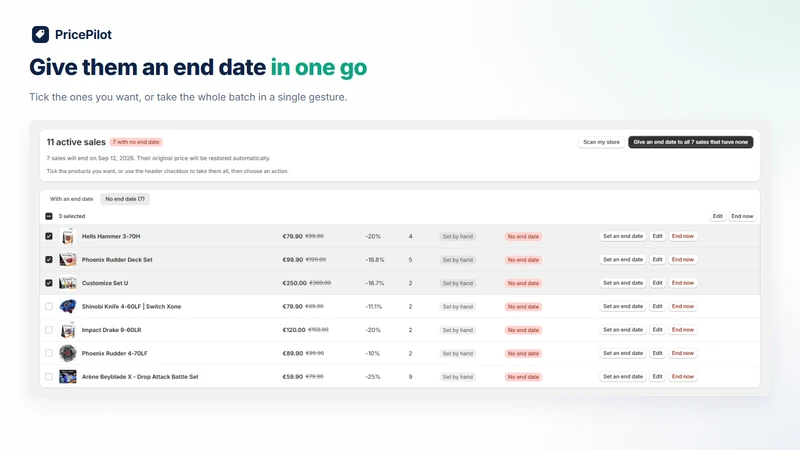This screenshot has width=800, height=450.
Task: Click the No end date badge for Impact Drake
Action: [523, 330]
